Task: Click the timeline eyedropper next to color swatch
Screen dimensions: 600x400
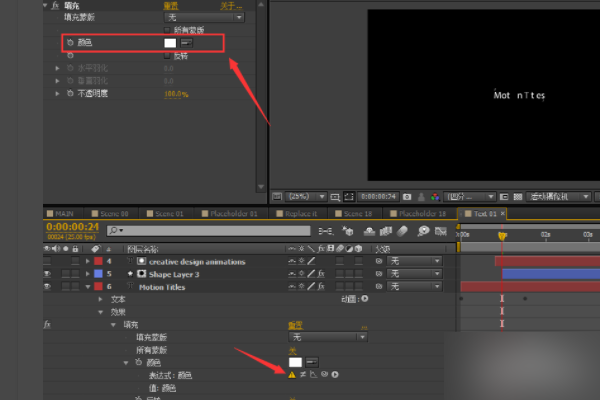Action: [311, 361]
